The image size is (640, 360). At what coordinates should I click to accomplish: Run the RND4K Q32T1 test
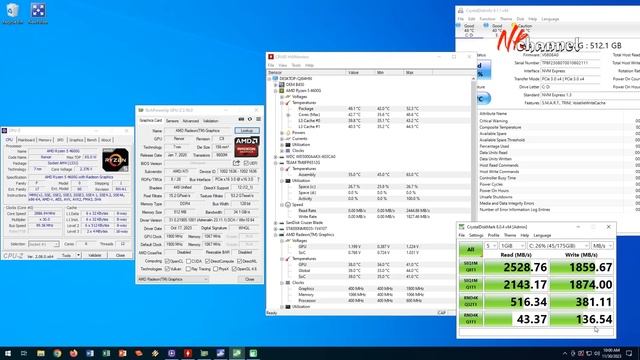pos(471,301)
